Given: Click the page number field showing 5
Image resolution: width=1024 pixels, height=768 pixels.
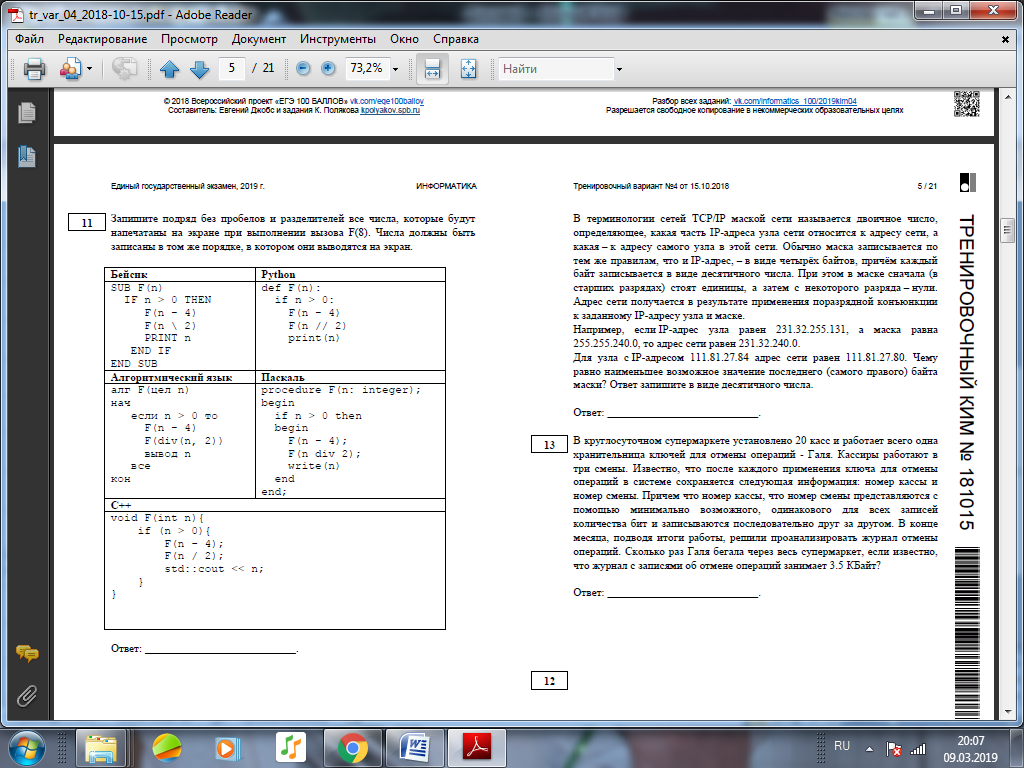Looking at the screenshot, I should [x=232, y=68].
